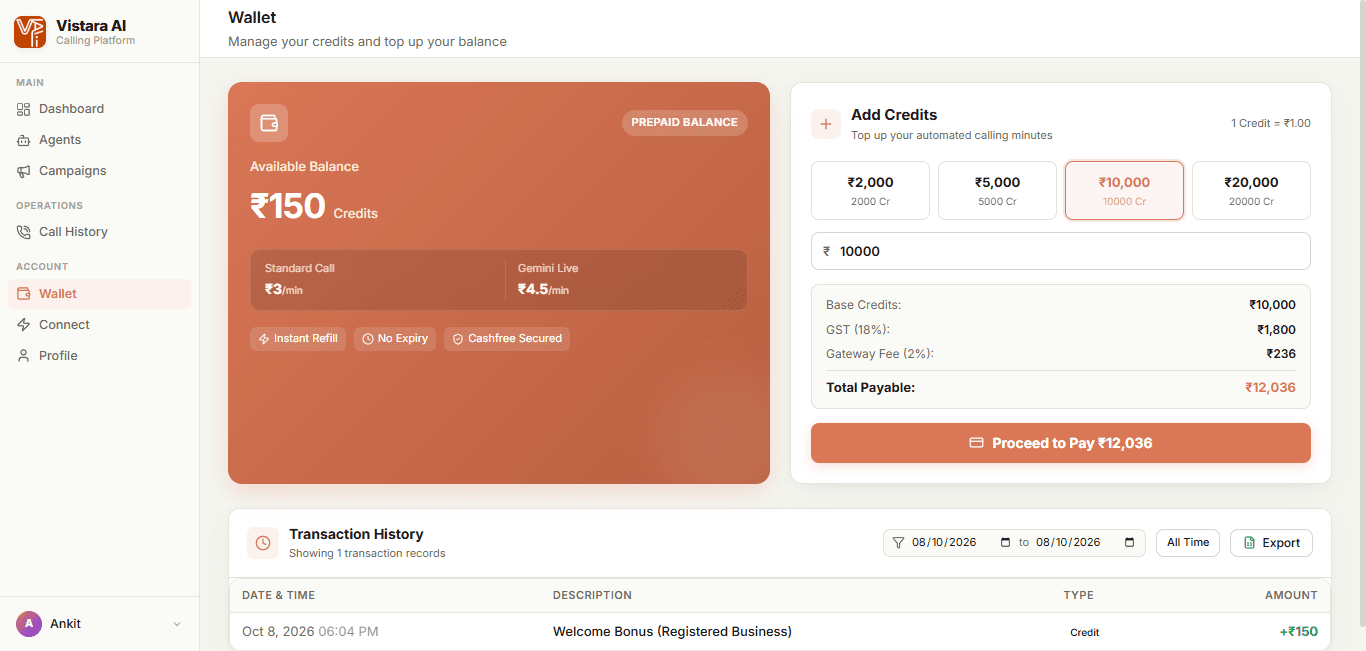
Task: Open calendar picker of the start date
Action: [1006, 543]
